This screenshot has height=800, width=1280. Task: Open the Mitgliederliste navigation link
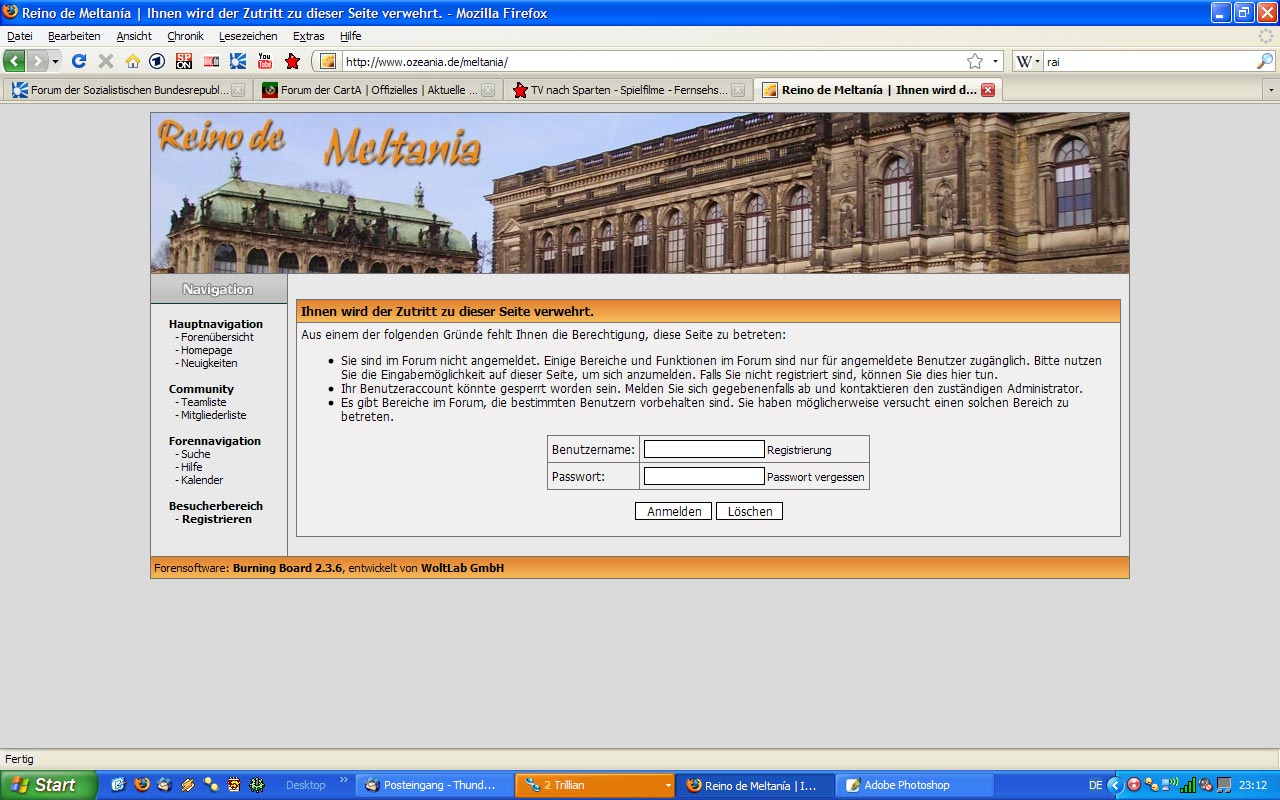(213, 415)
